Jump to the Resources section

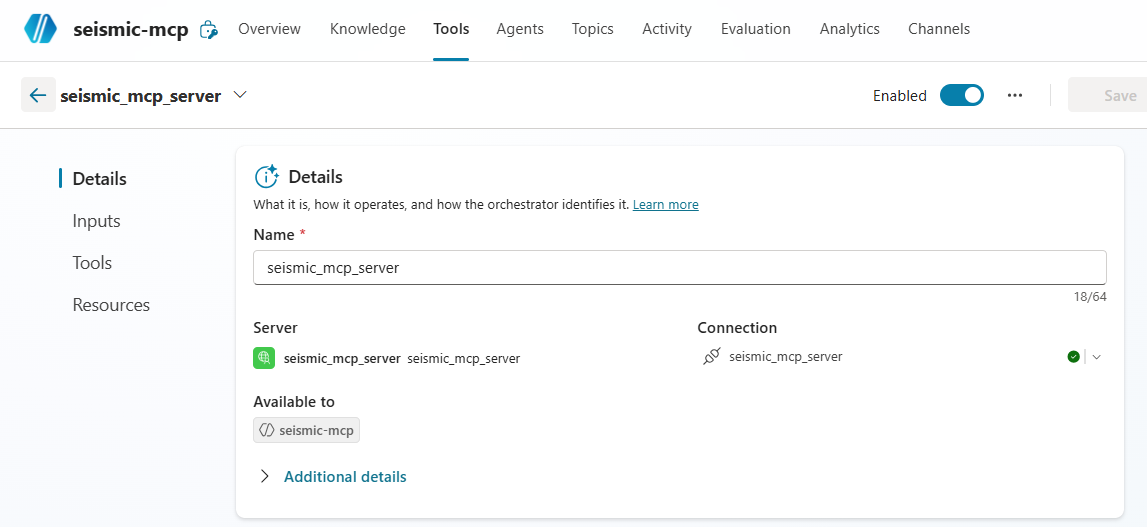coord(111,305)
